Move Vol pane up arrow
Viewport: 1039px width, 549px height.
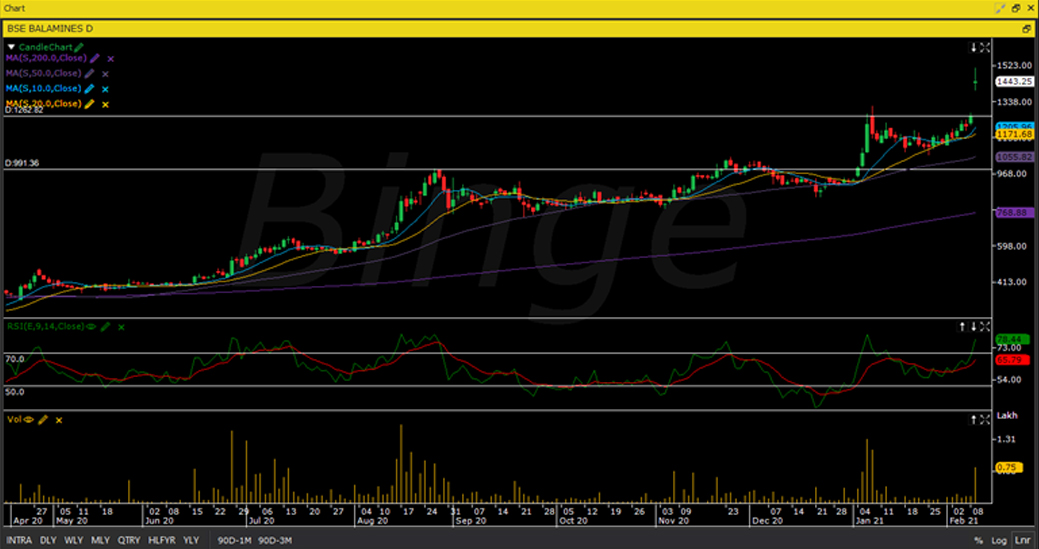tap(973, 420)
